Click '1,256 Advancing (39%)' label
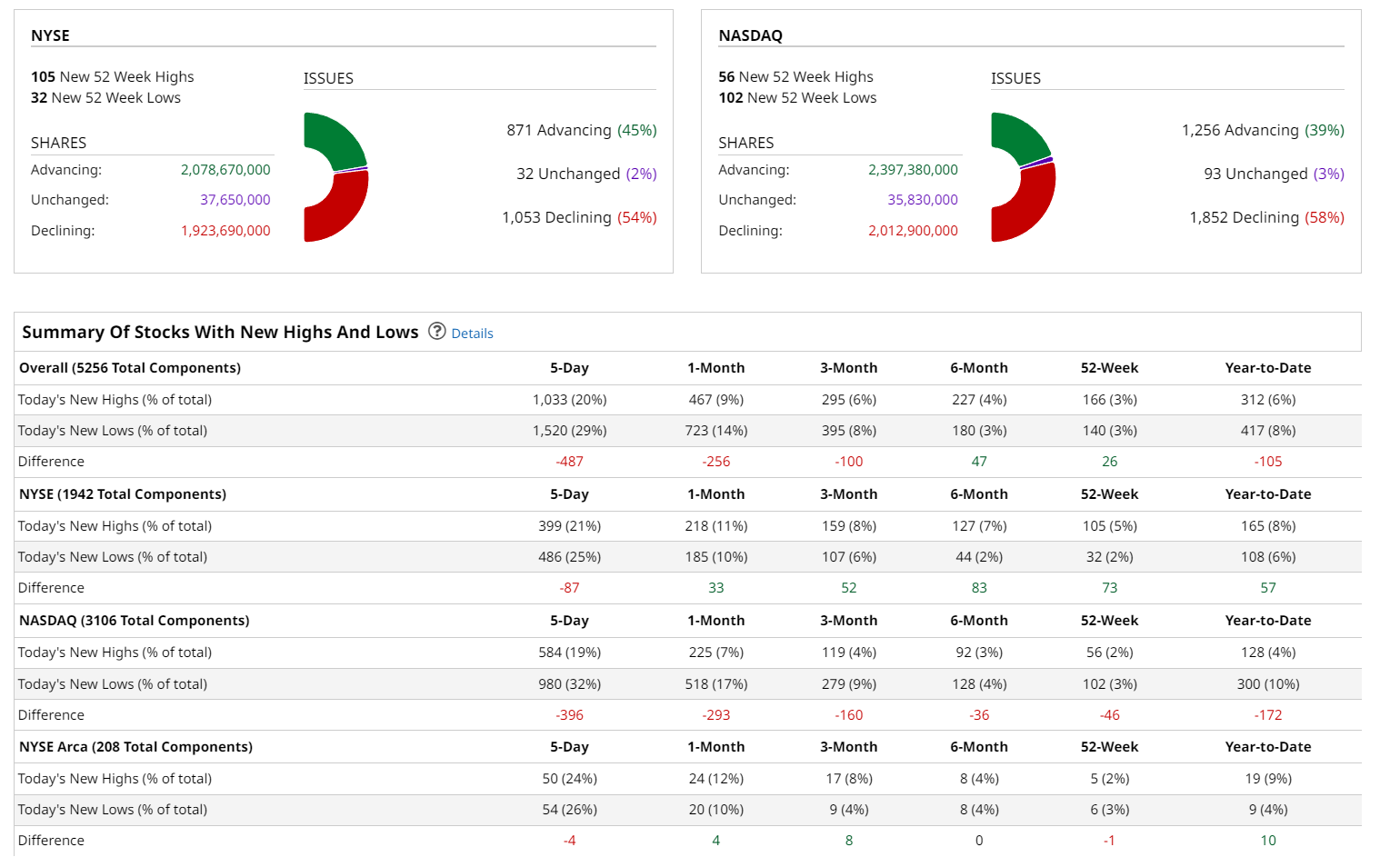 (1263, 130)
